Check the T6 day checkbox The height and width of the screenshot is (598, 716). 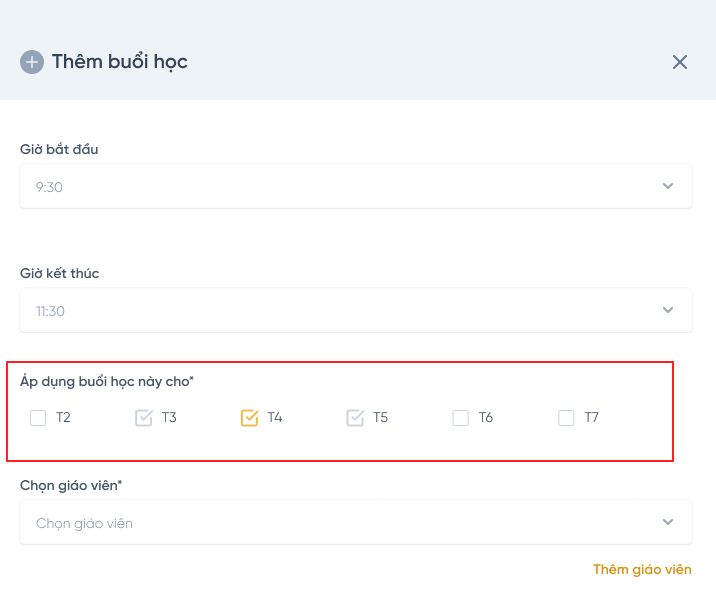461,418
